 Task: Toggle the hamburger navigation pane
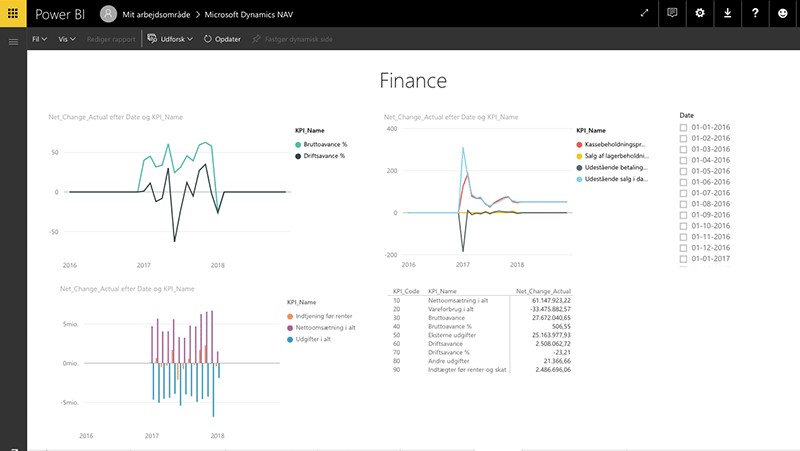(x=13, y=41)
